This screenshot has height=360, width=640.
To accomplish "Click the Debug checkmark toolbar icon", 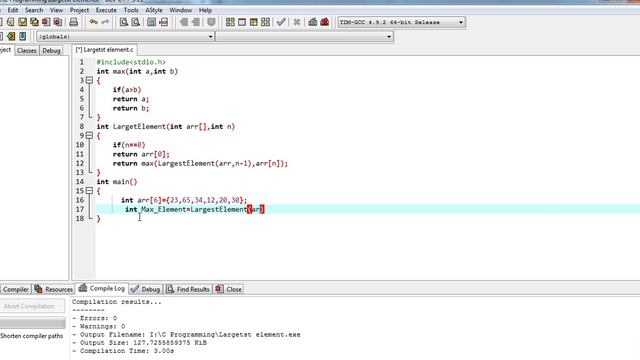I will pos(281,22).
